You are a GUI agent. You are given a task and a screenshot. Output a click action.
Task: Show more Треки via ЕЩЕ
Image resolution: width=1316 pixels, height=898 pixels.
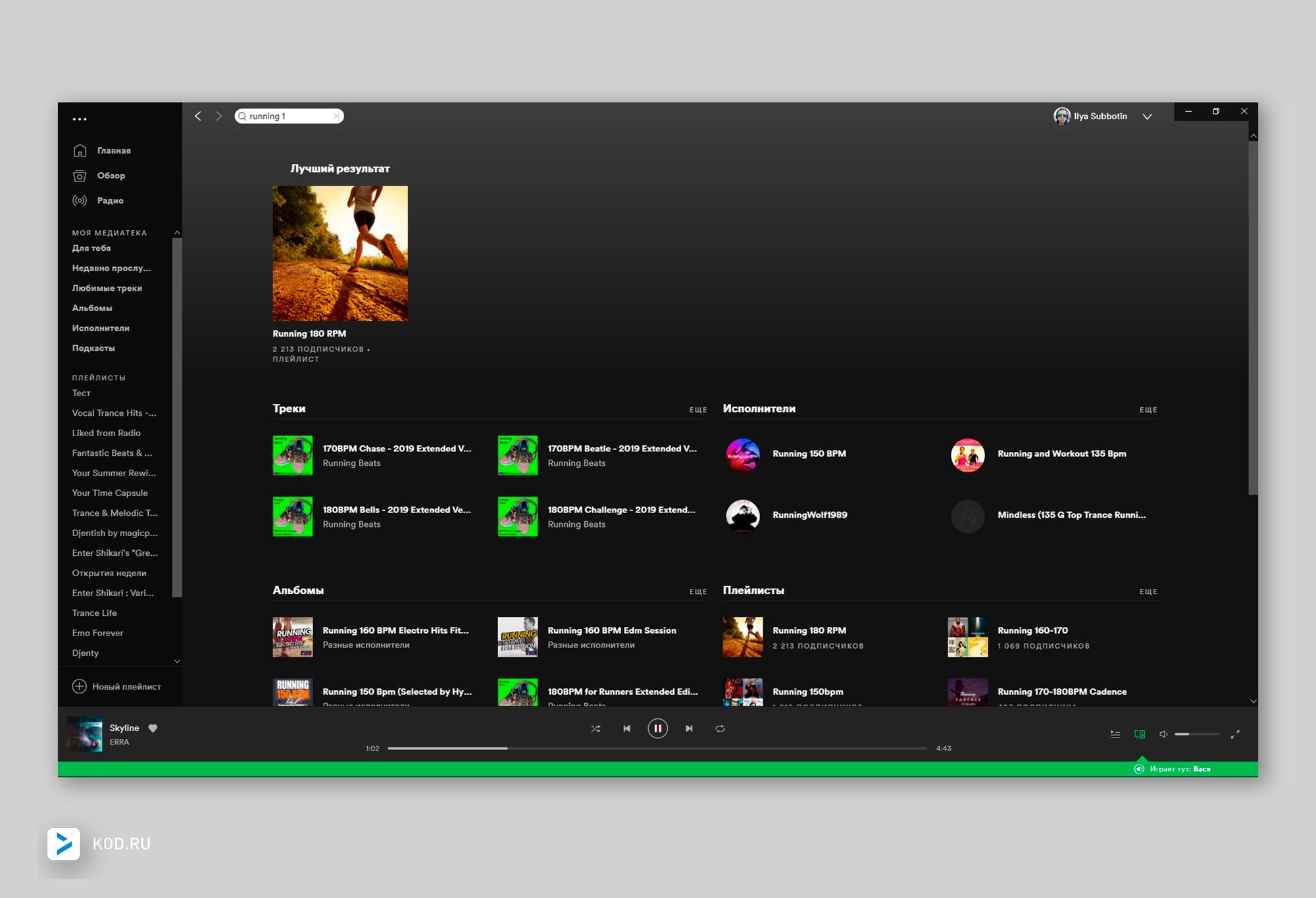tap(698, 410)
